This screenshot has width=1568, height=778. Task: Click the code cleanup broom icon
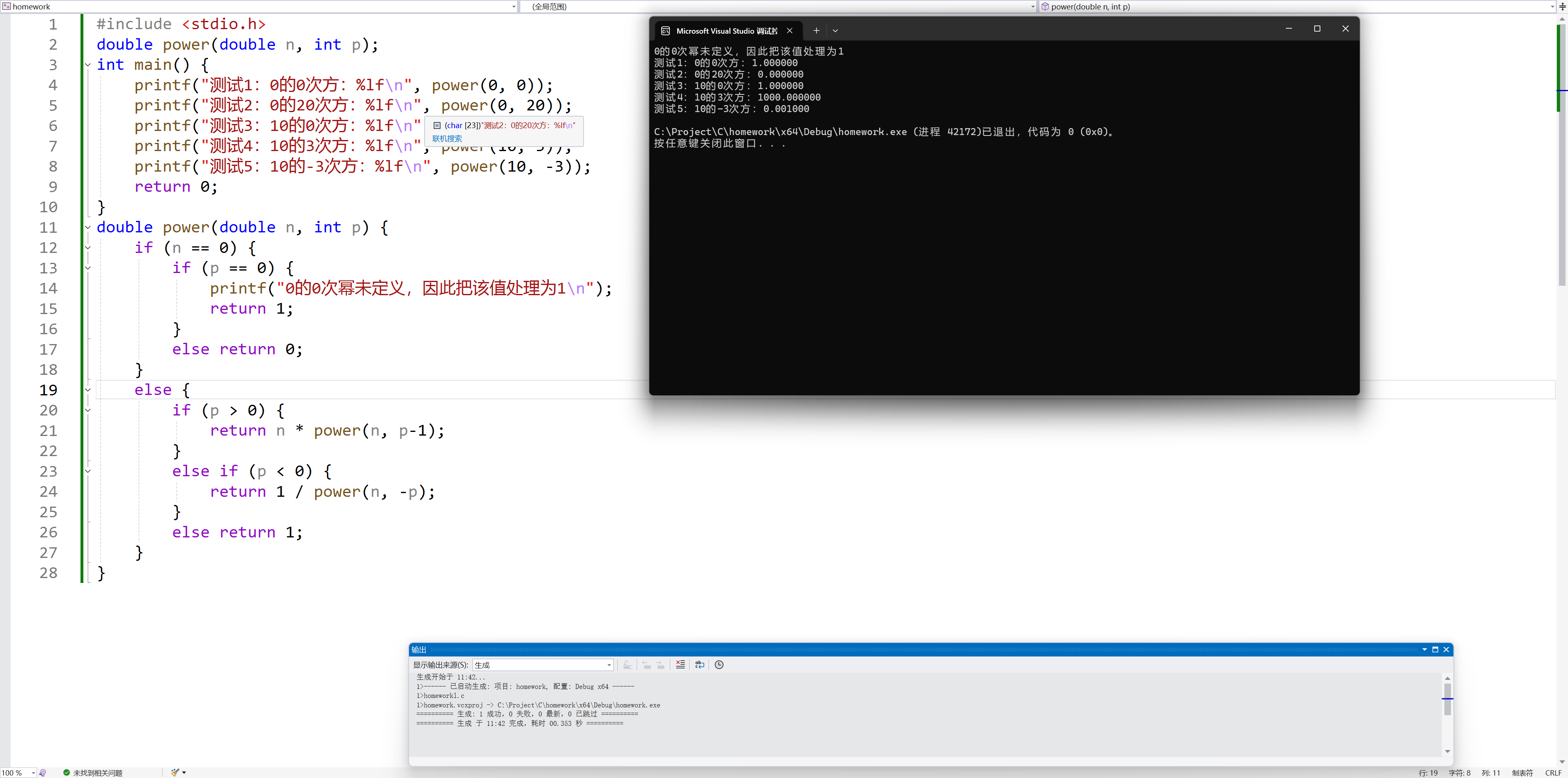pos(175,773)
